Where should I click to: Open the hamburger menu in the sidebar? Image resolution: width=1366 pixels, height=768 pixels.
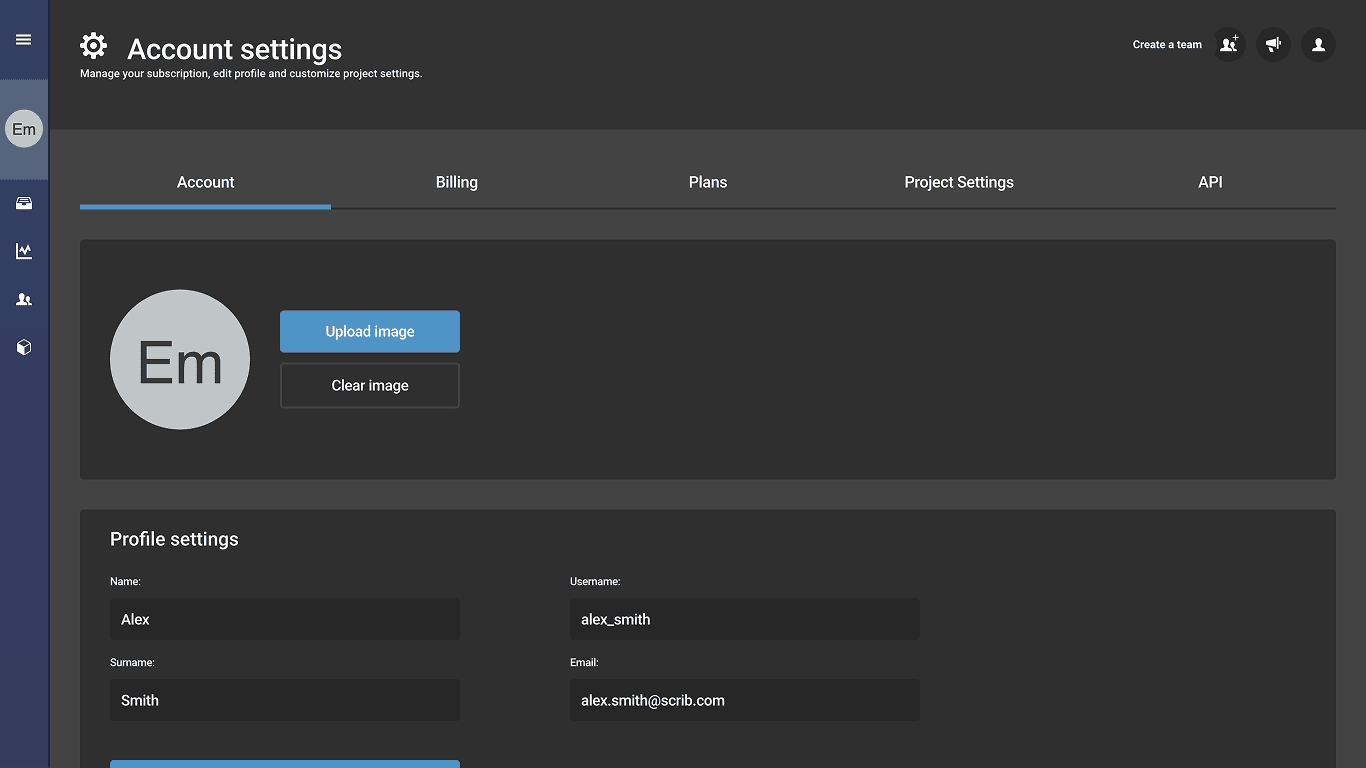[24, 40]
